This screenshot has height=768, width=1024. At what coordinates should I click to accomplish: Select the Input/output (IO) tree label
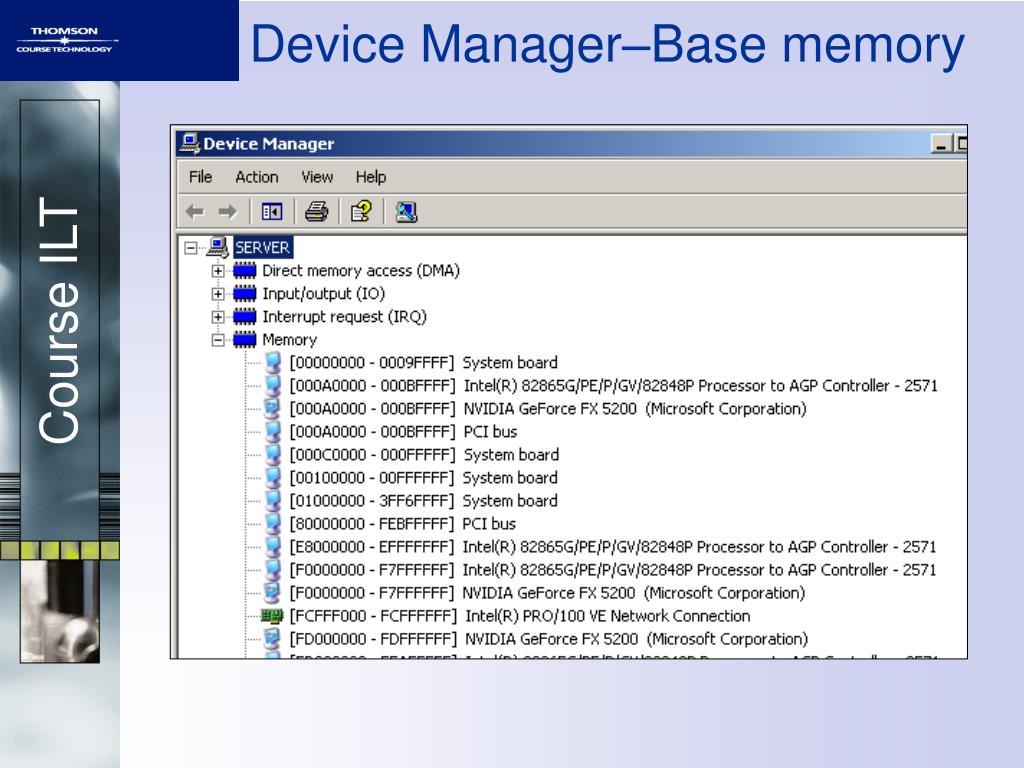coord(324,294)
